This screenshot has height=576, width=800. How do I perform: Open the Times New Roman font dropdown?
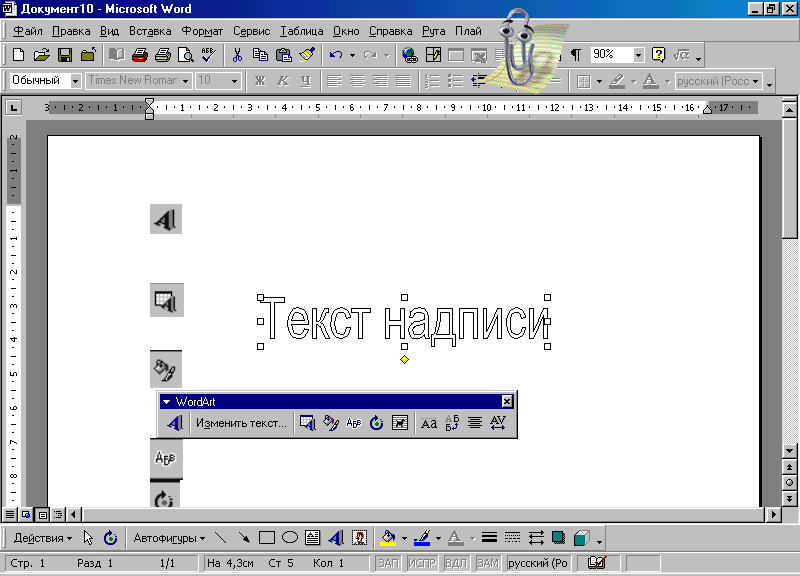(x=186, y=81)
